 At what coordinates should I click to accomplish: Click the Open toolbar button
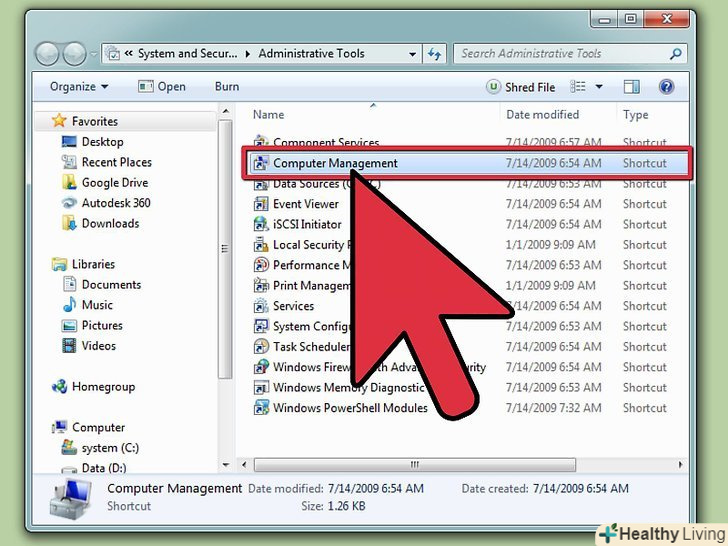[162, 87]
